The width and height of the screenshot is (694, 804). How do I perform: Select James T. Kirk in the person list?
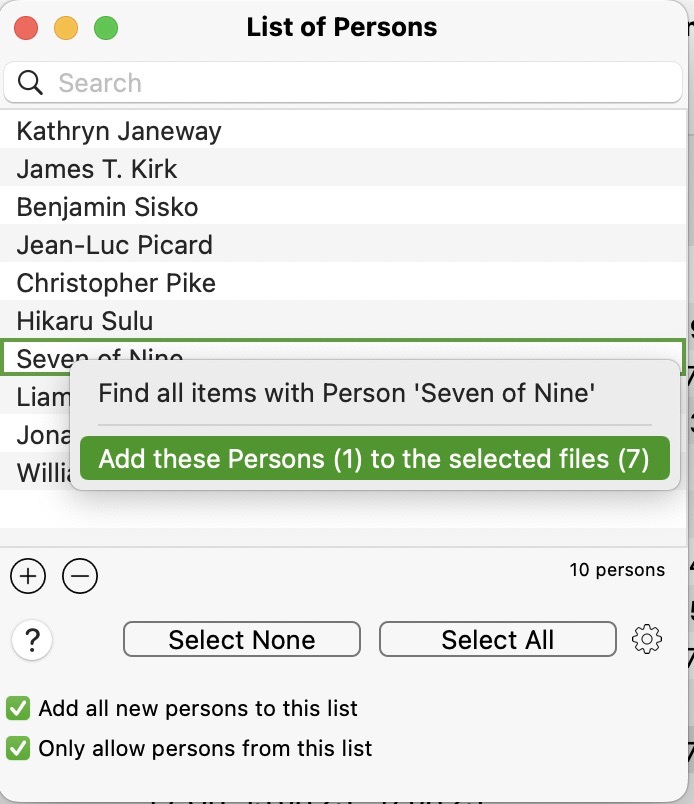(95, 169)
